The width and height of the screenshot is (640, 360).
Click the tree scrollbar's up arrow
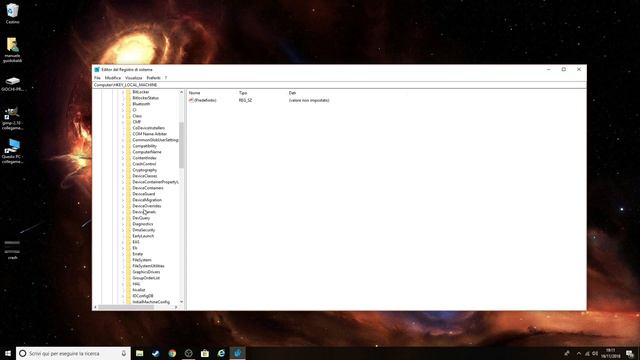click(x=182, y=92)
